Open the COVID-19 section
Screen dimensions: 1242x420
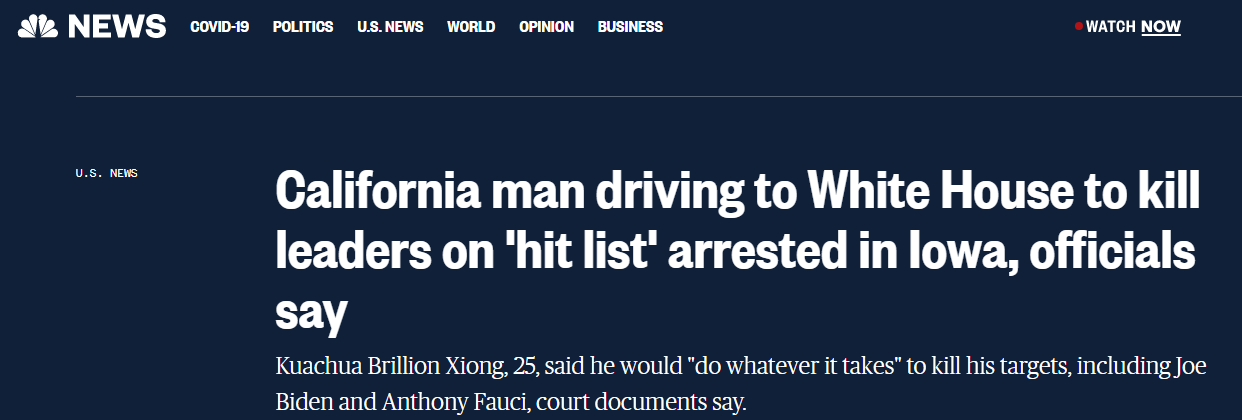click(220, 27)
